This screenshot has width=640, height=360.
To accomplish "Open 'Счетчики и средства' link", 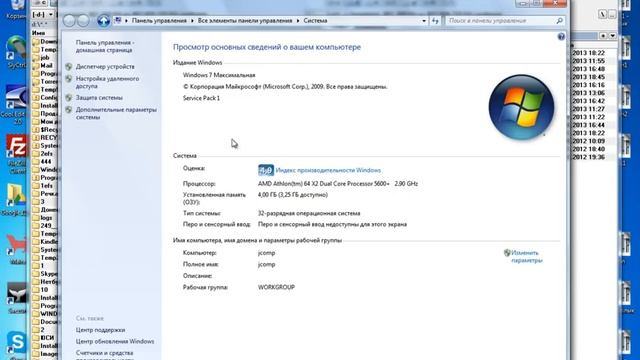I will tap(104, 353).
